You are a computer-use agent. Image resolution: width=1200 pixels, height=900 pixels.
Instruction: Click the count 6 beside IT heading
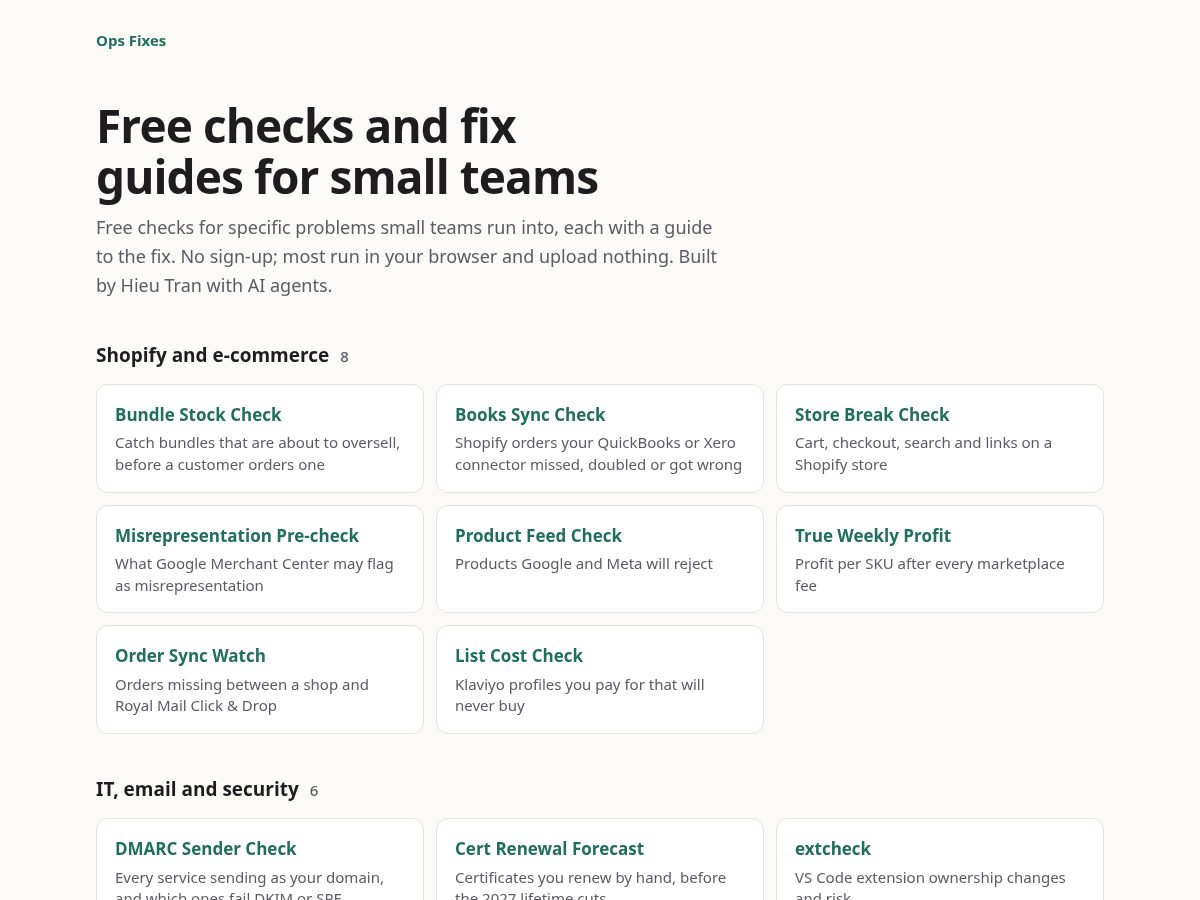(x=314, y=791)
